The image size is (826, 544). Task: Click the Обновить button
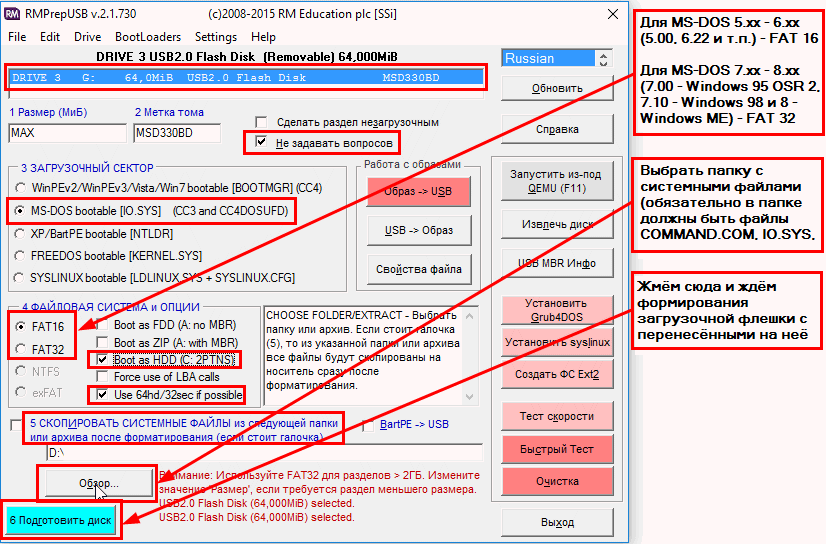pos(557,88)
